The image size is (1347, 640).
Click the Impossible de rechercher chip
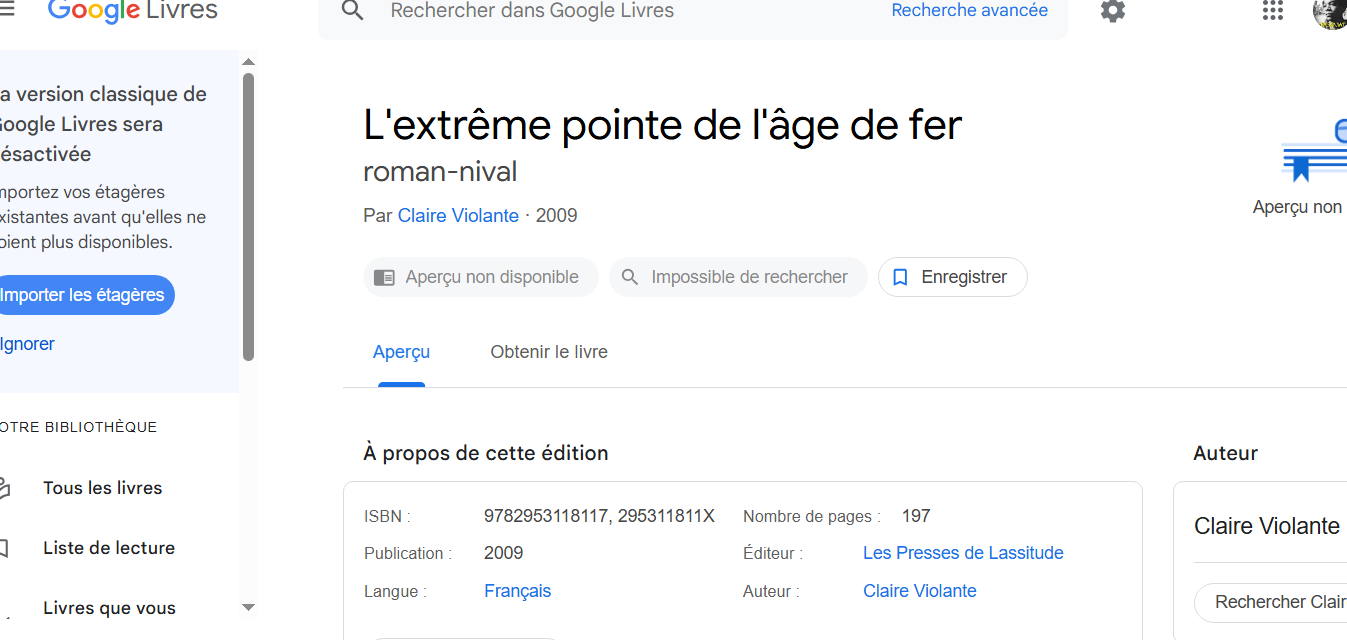tap(738, 277)
